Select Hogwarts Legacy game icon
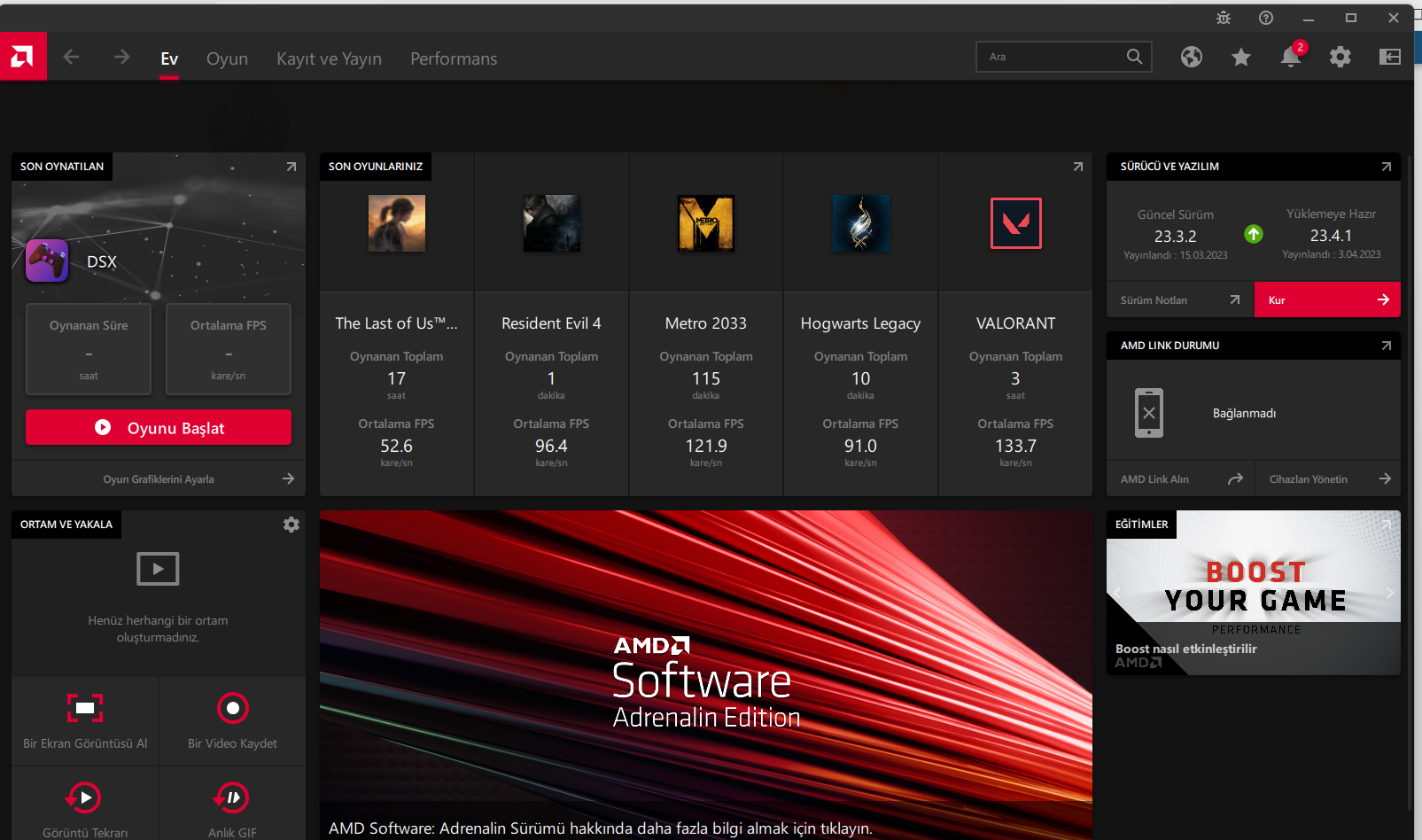Image resolution: width=1422 pixels, height=840 pixels. pyautogui.click(x=860, y=223)
